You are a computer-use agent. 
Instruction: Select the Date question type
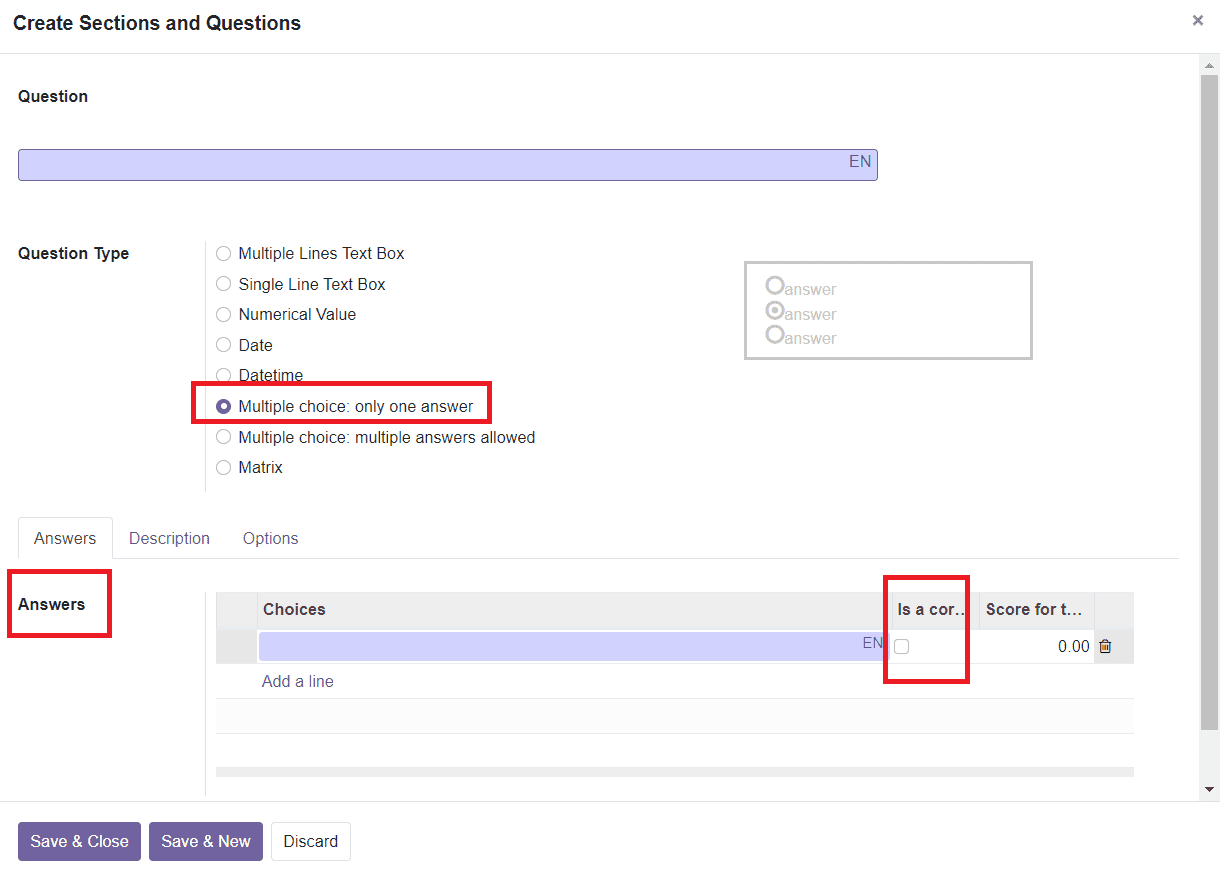(223, 344)
